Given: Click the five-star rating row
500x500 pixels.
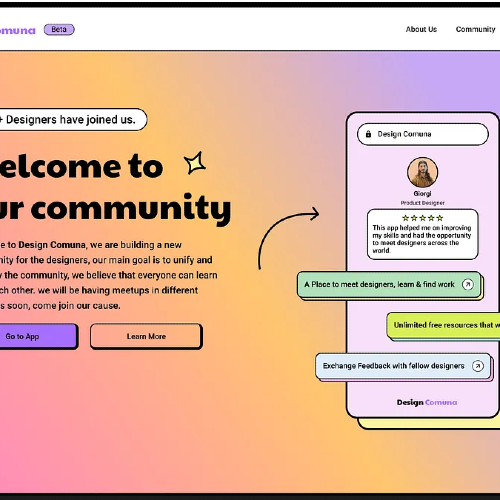Looking at the screenshot, I should click(x=422, y=218).
